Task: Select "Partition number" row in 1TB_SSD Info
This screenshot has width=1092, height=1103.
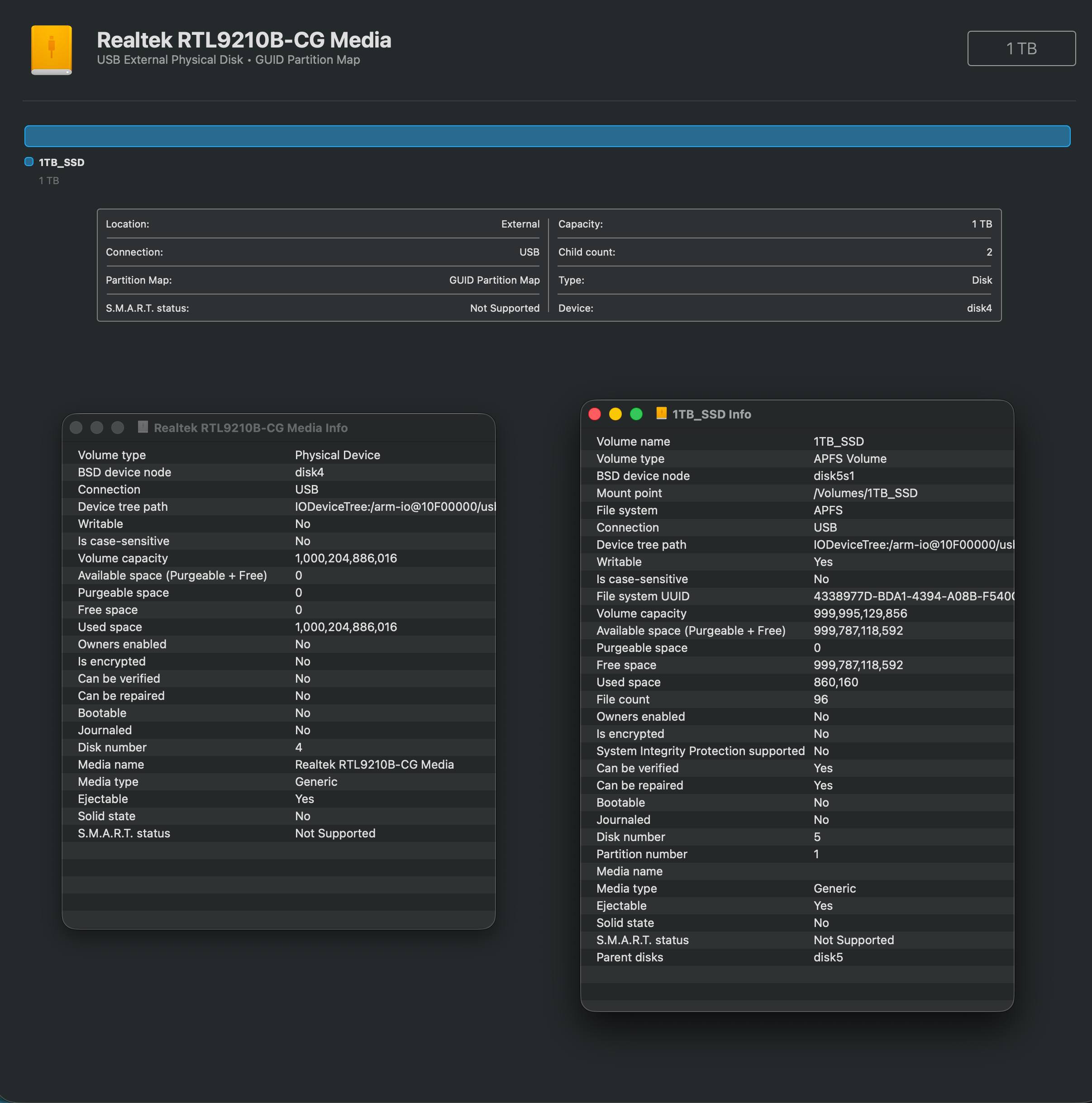Action: point(797,854)
